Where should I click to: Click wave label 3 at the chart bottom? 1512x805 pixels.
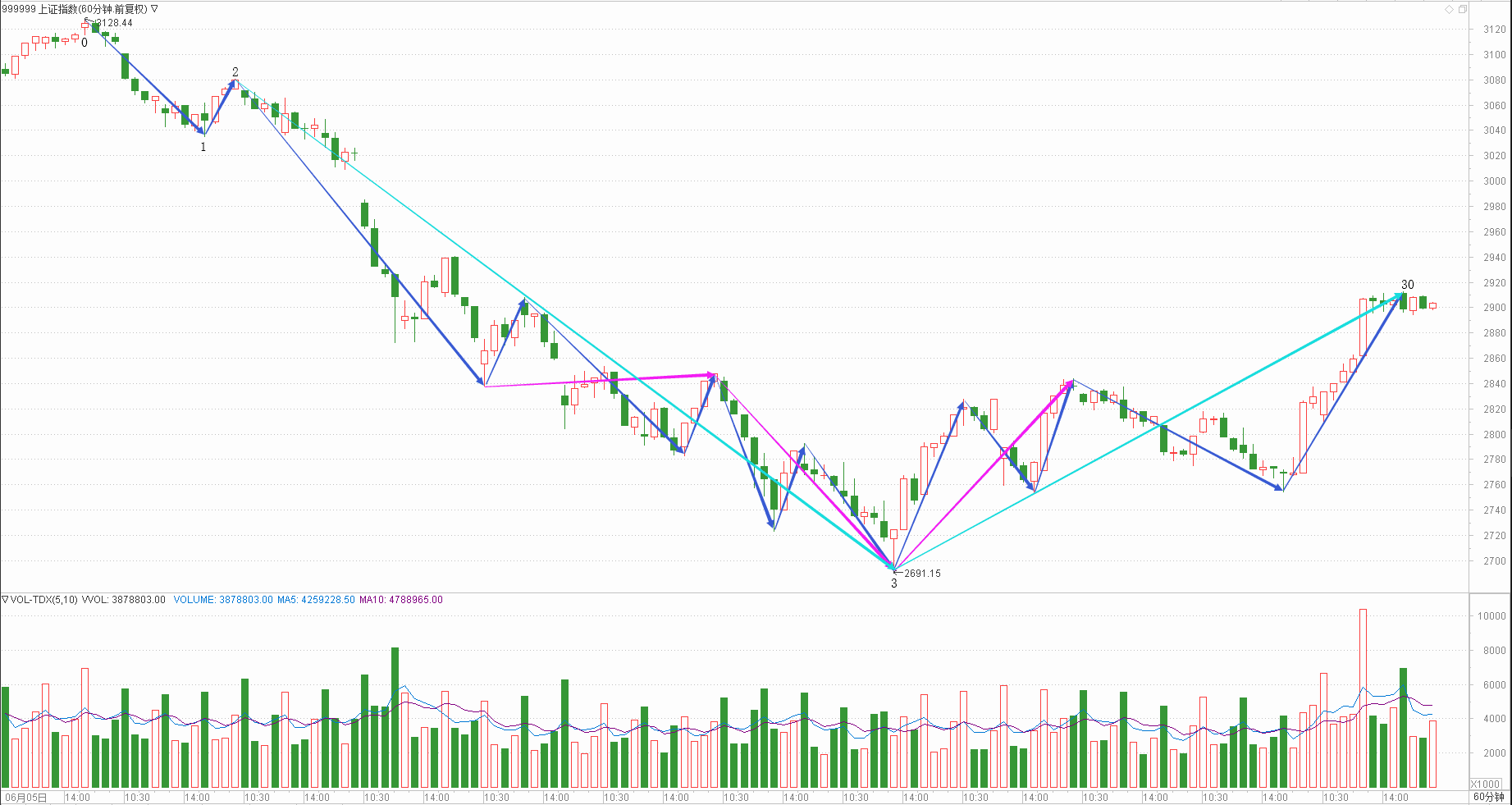(894, 583)
